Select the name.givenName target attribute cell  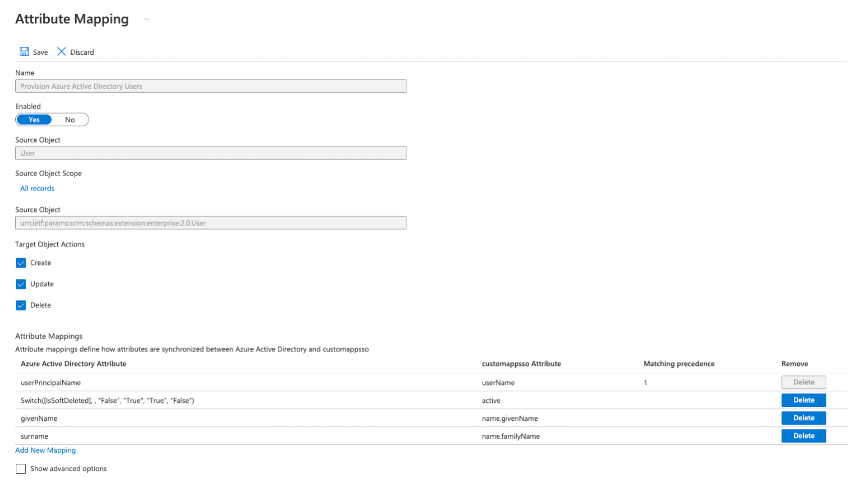coord(509,419)
